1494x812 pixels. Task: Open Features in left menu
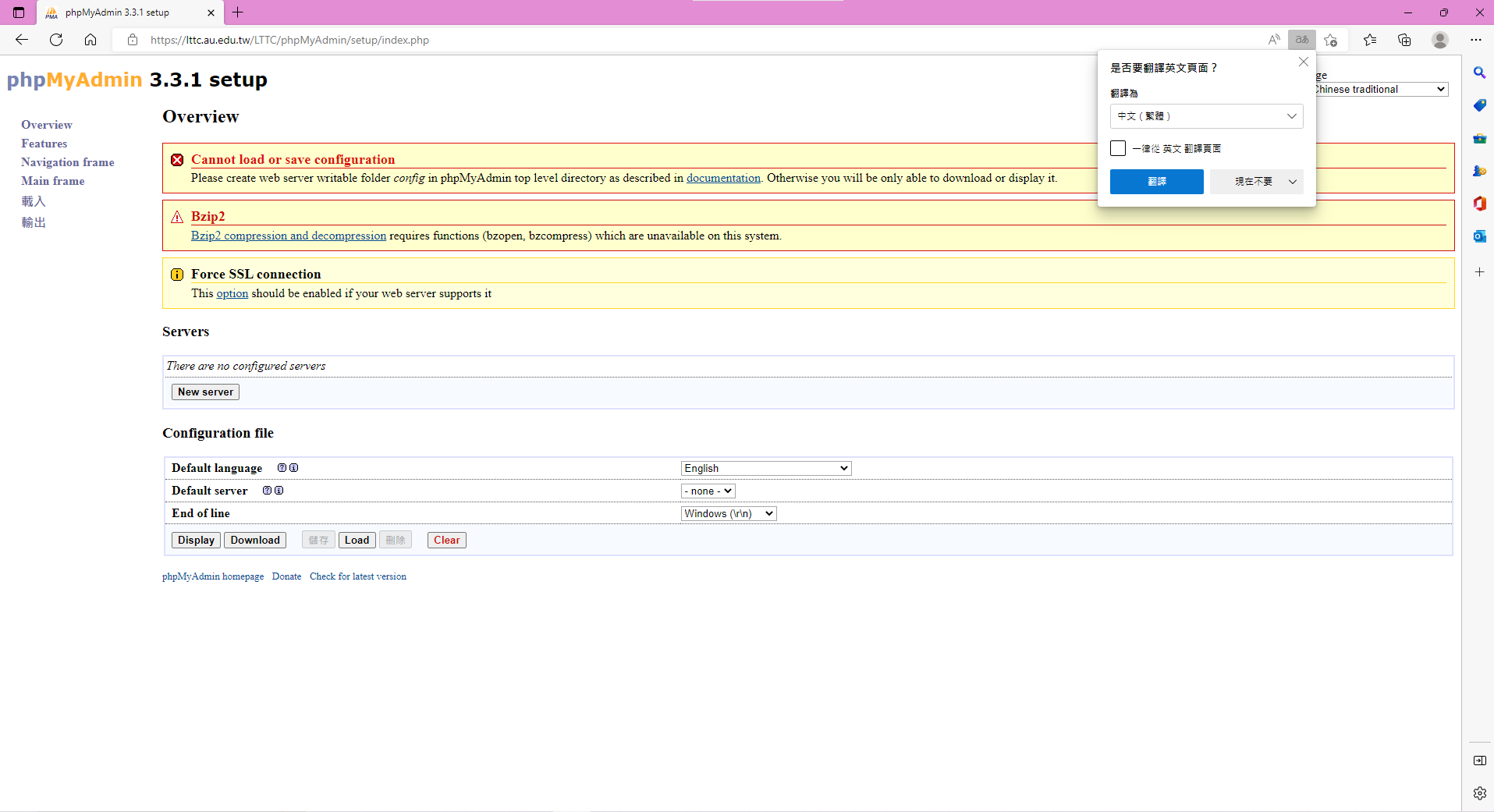tap(44, 144)
